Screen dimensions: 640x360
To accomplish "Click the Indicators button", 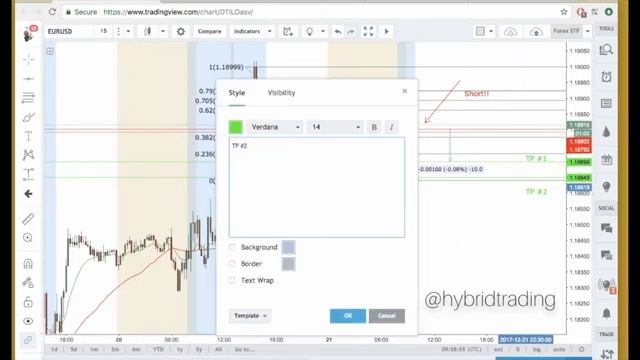I will (247, 31).
